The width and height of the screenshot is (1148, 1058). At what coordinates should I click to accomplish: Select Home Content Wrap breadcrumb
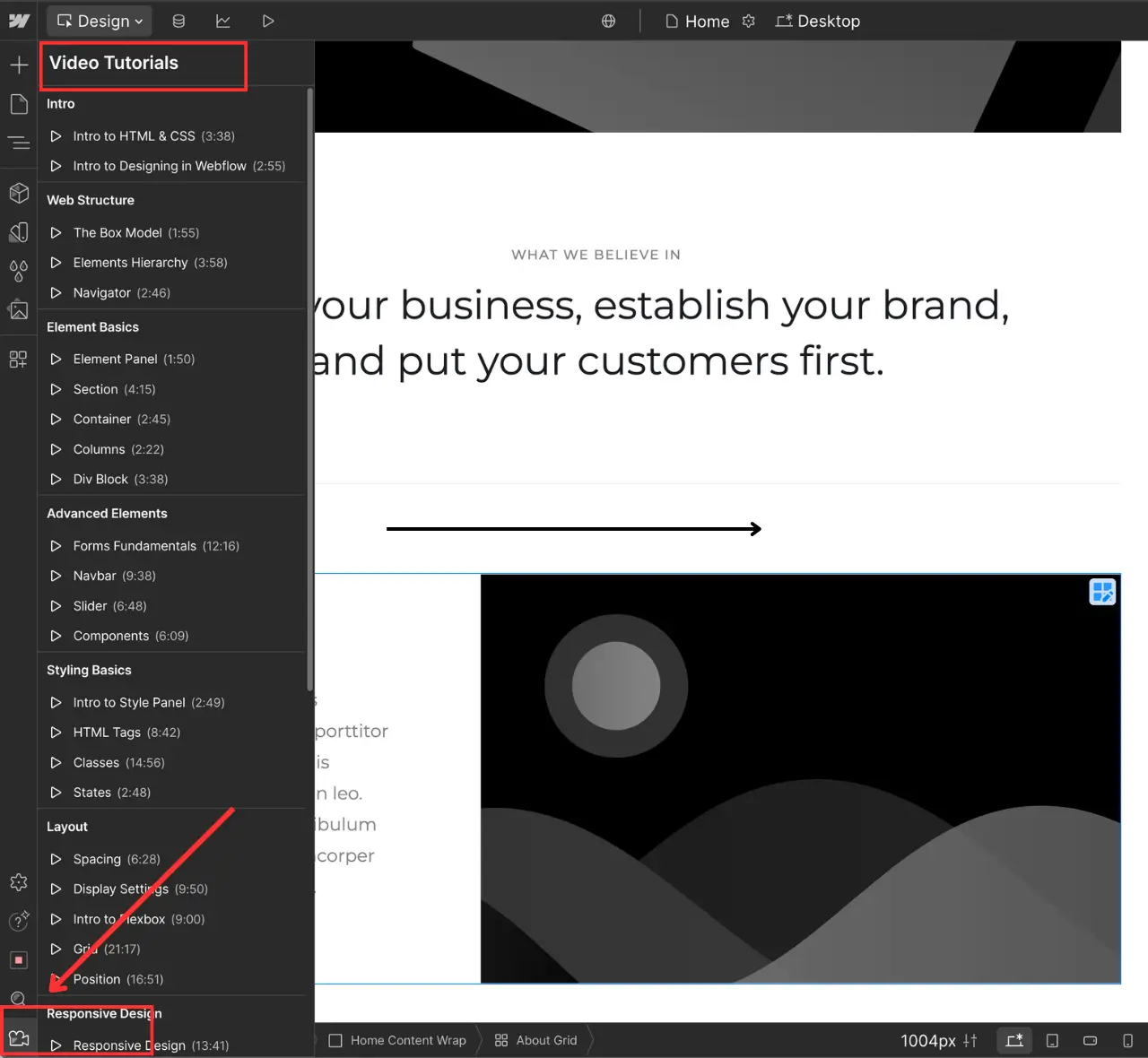[x=398, y=1040]
